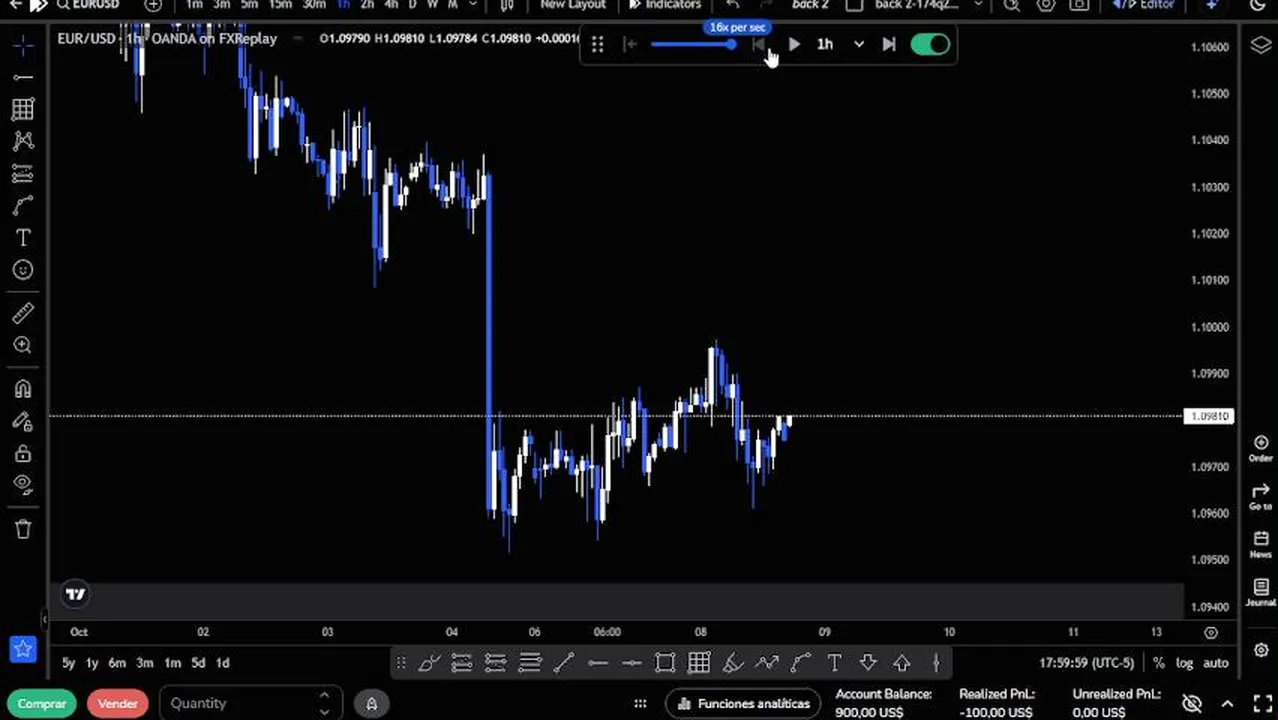The width and height of the screenshot is (1278, 720).
Task: Hide all drawings with eye icon in sidebar
Action: (23, 485)
